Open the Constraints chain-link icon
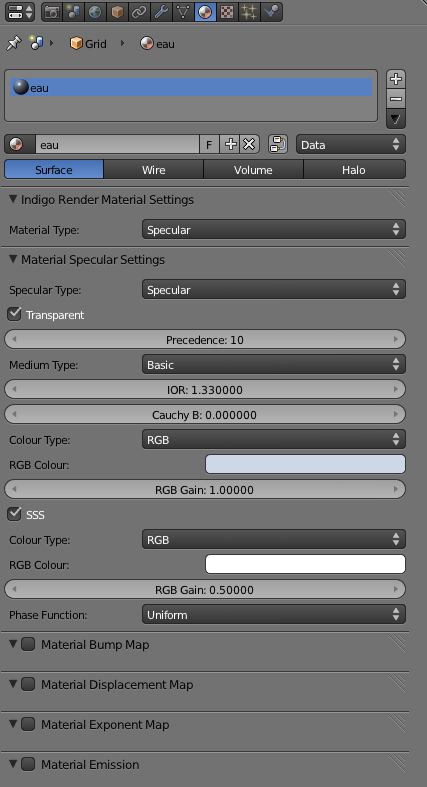The height and width of the screenshot is (787, 427). tap(139, 12)
